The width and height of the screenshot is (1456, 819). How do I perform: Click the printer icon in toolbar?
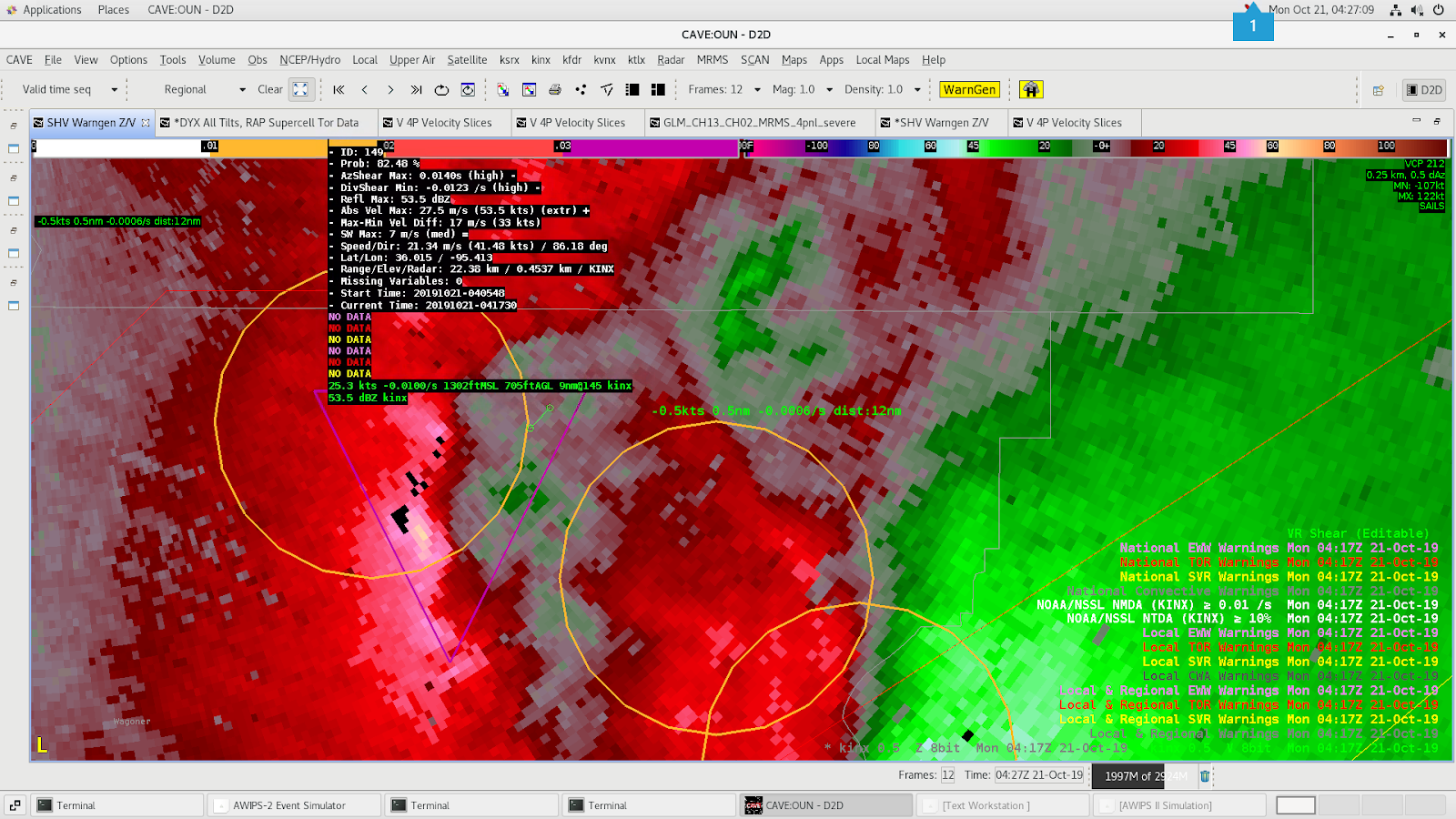(x=555, y=89)
